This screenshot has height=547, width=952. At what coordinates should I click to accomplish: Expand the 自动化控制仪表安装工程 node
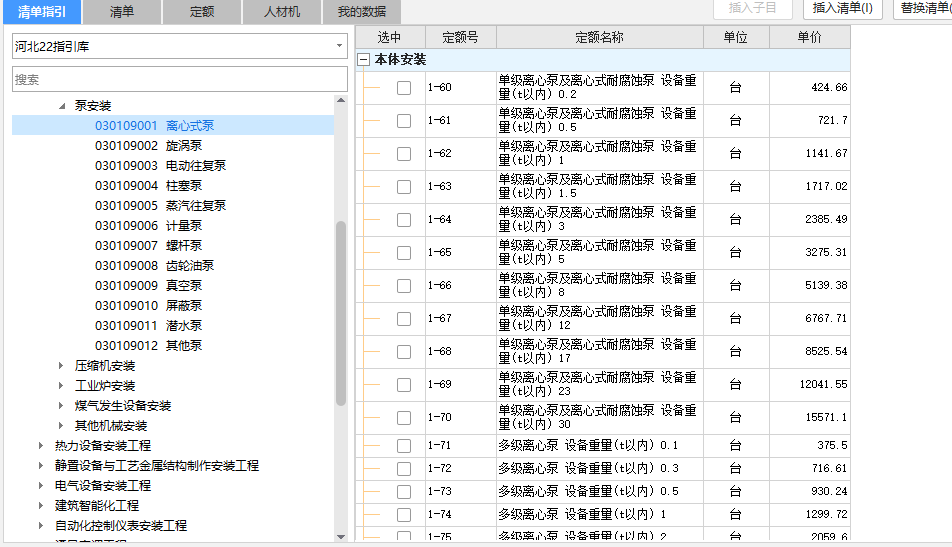(41, 526)
